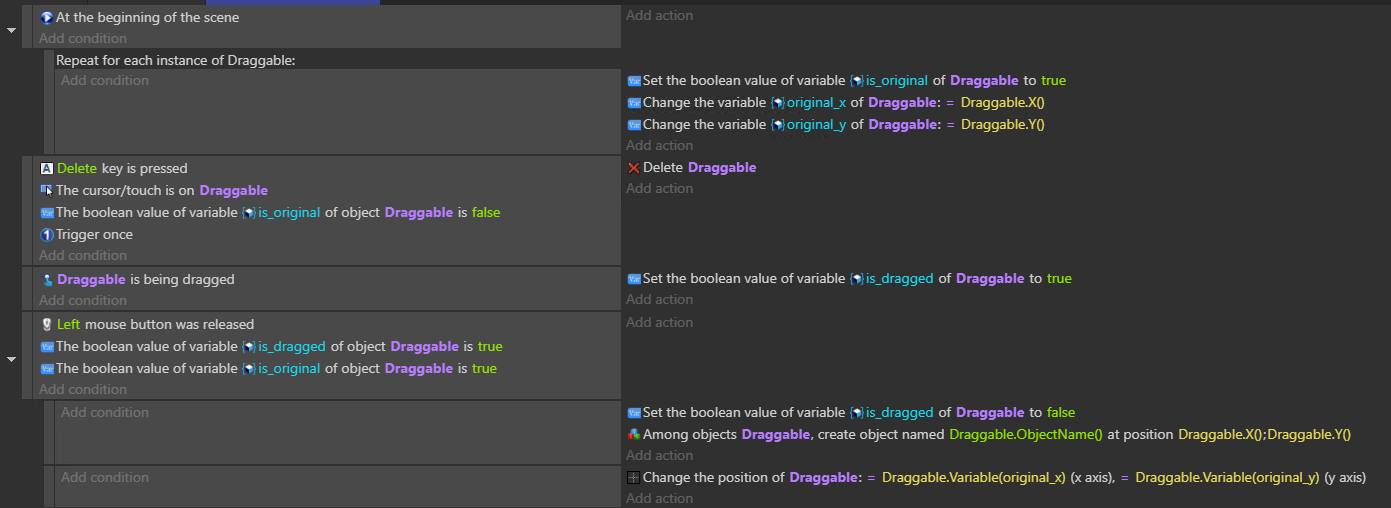Click the position icon in 'Change the position of Draggable'
The image size is (1391, 508).
tap(633, 477)
